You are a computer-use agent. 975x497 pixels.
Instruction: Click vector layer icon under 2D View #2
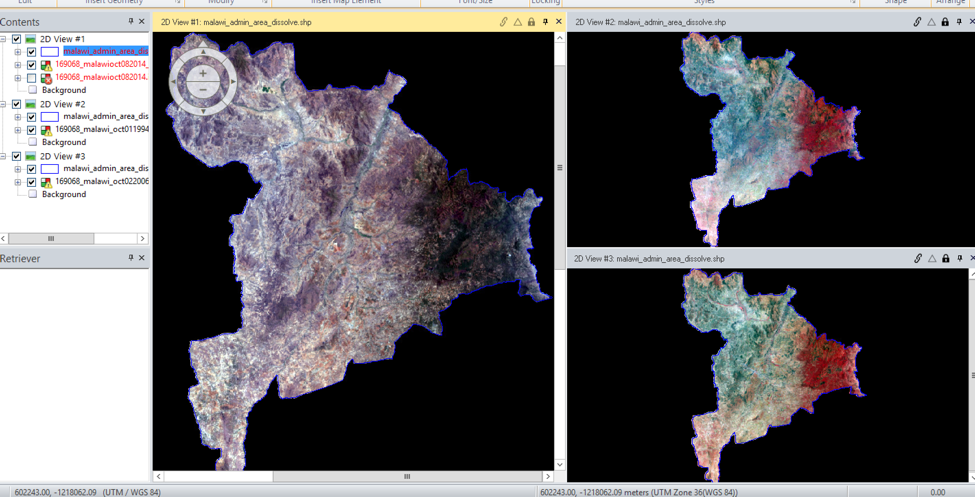point(50,116)
